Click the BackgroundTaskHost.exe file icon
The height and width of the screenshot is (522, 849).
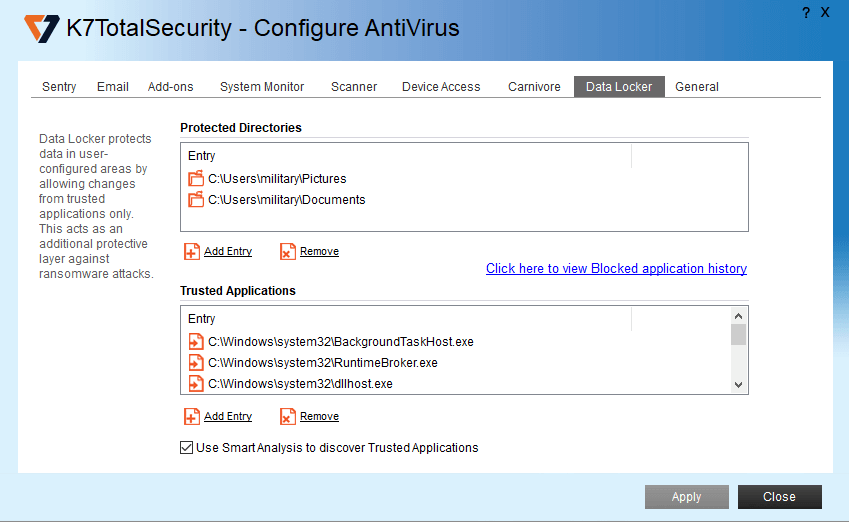[x=196, y=342]
